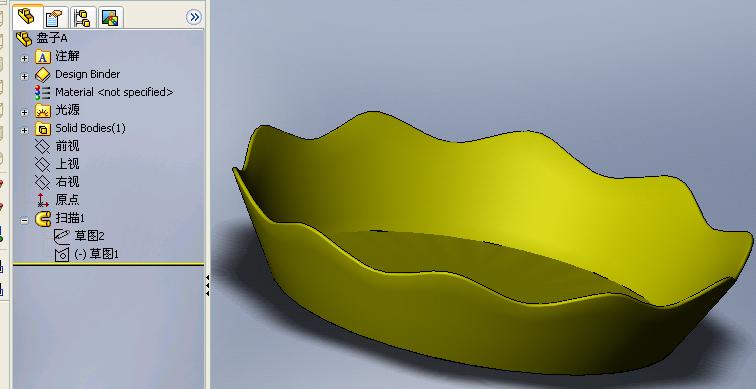The height and width of the screenshot is (389, 756).
Task: Select the 注解 label
Action: click(x=67, y=56)
